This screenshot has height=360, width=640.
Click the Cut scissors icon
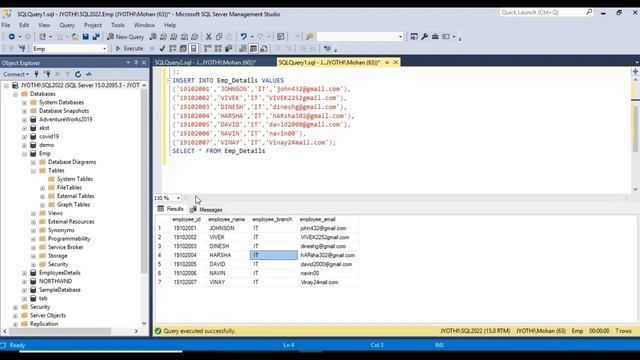click(209, 37)
